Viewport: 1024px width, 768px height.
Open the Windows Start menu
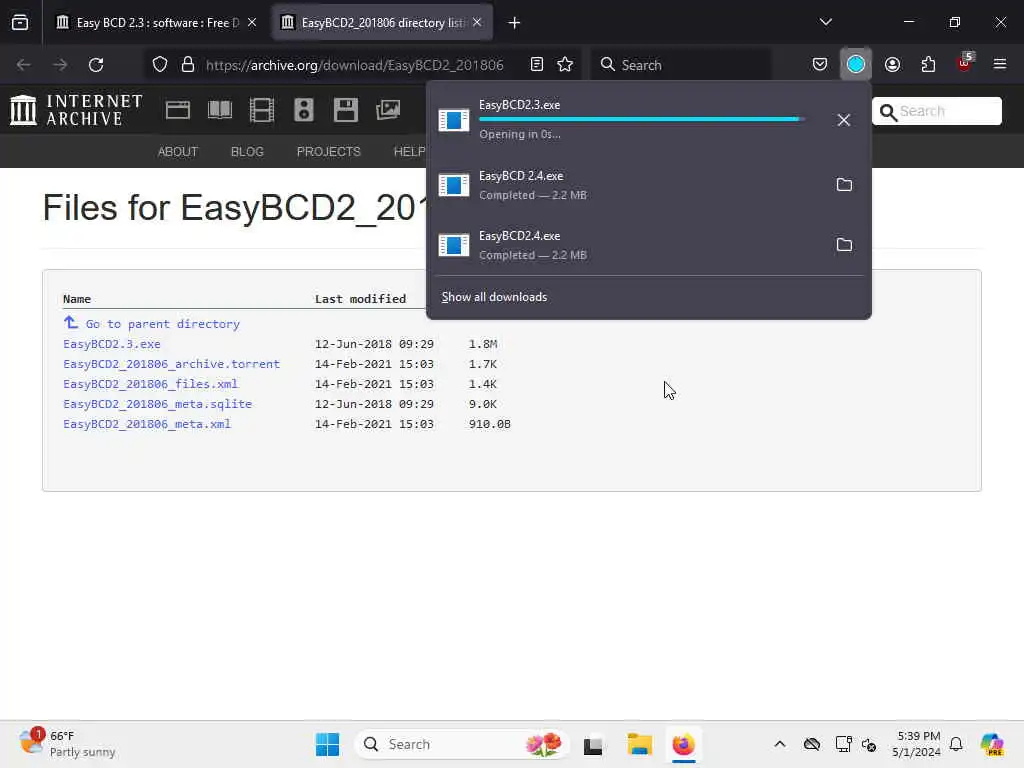click(x=327, y=744)
